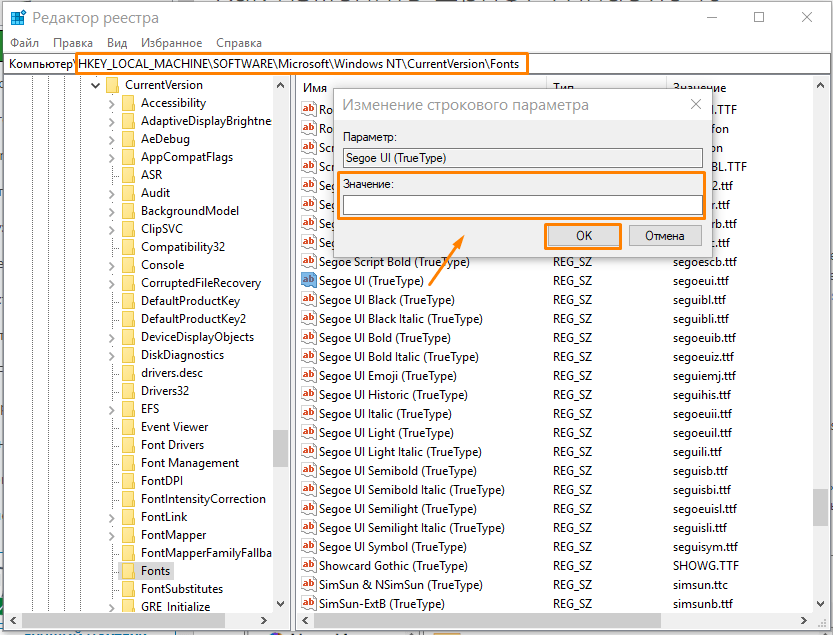Click the Значение input field

pos(523,205)
